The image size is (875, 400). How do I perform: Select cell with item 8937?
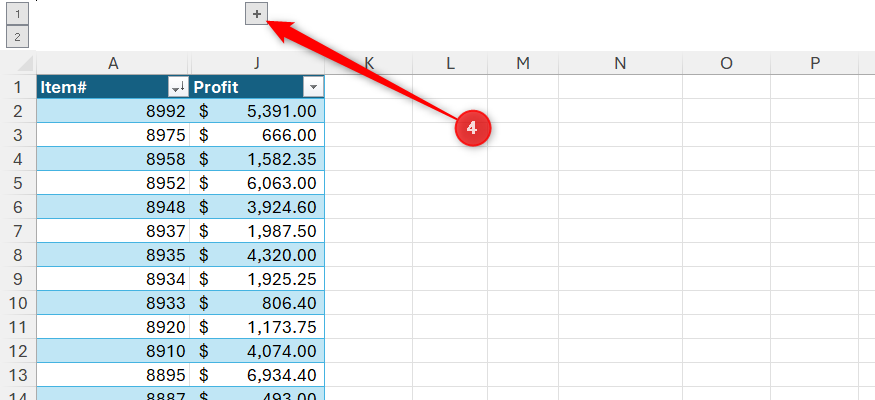113,231
